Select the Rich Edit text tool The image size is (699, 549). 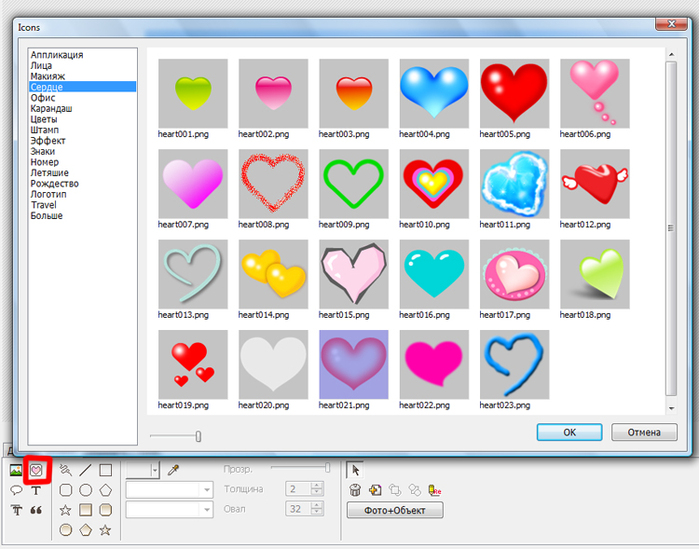(16, 510)
